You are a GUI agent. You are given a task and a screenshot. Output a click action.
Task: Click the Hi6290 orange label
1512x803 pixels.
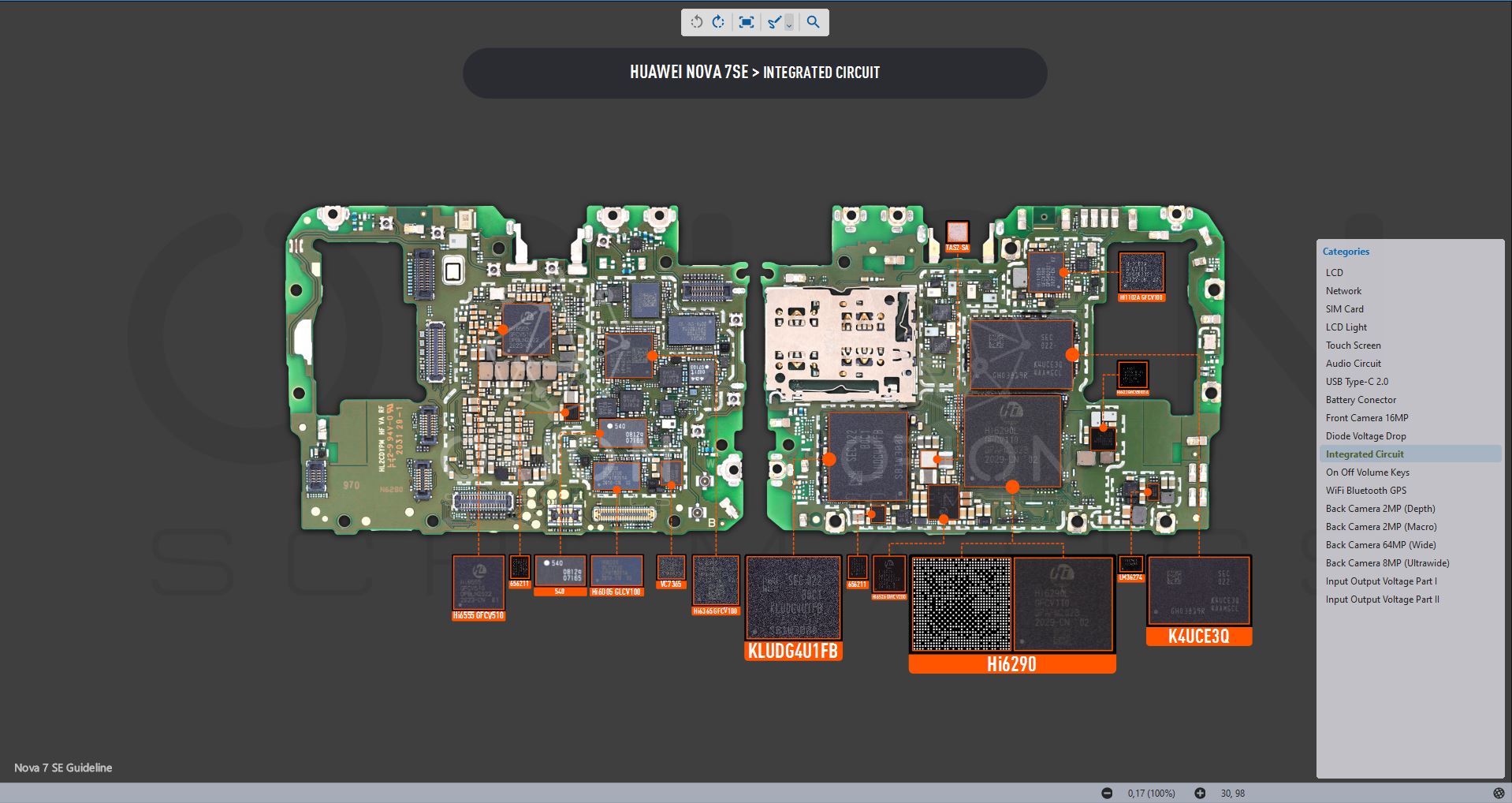pos(1012,663)
